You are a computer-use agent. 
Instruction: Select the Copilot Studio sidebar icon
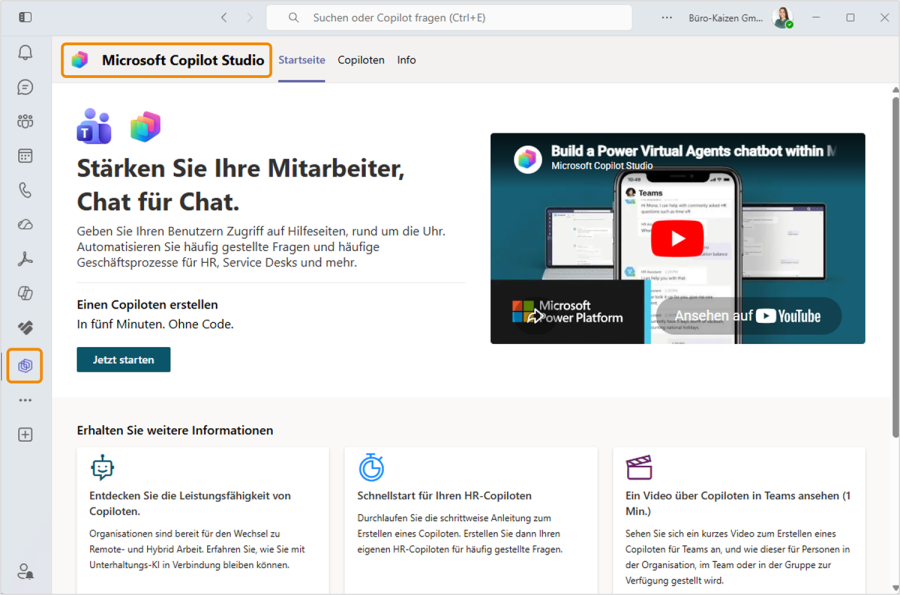(25, 365)
